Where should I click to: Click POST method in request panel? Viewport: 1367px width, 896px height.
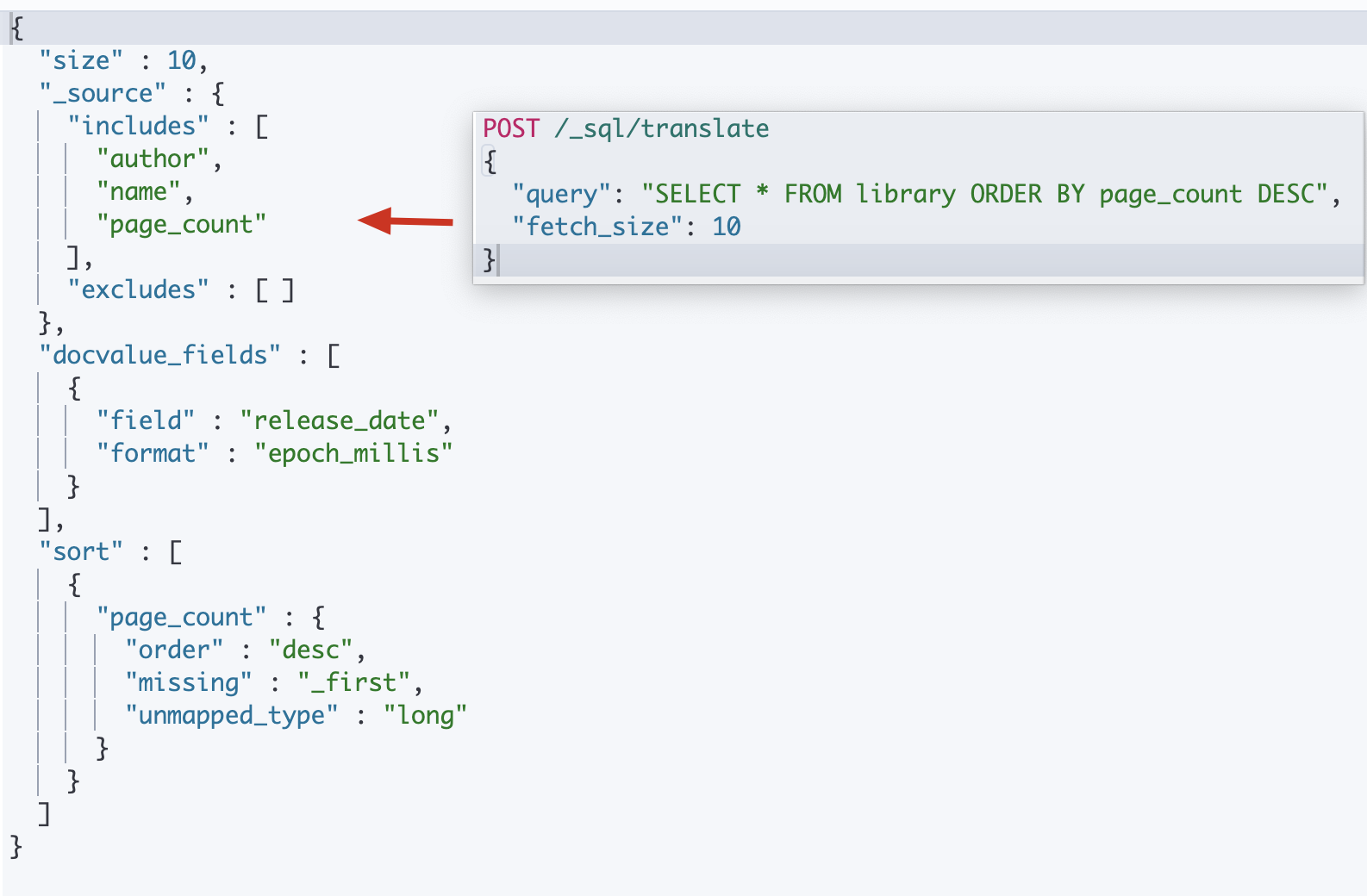pyautogui.click(x=511, y=128)
